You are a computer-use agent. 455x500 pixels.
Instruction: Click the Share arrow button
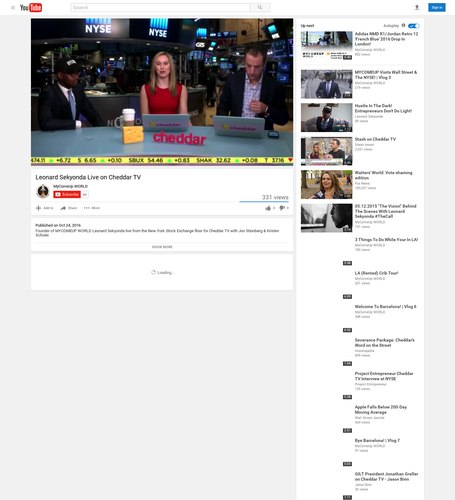pyautogui.click(x=68, y=208)
